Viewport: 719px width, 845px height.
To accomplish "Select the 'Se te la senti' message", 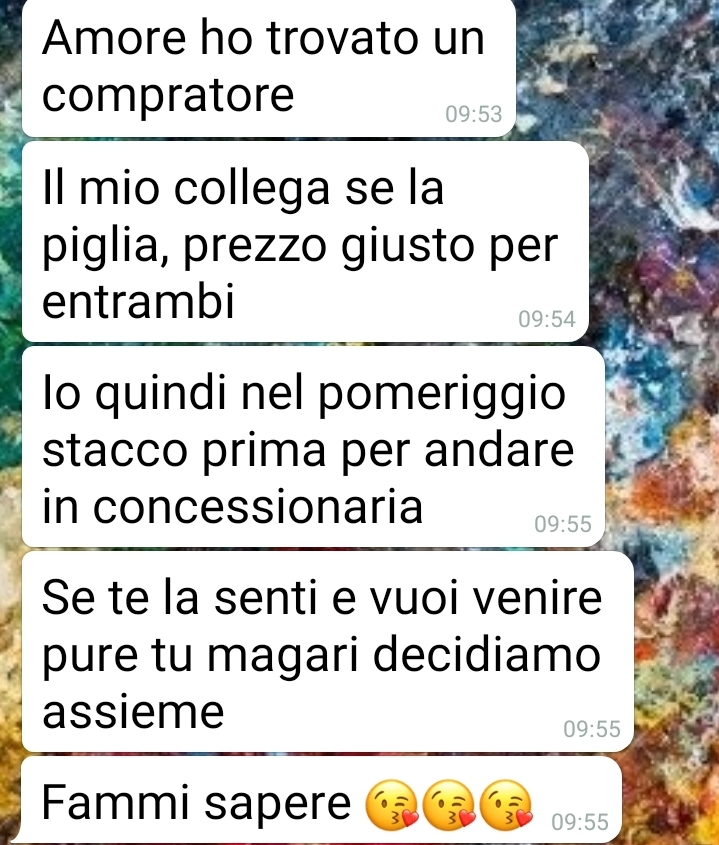I will pyautogui.click(x=328, y=651).
